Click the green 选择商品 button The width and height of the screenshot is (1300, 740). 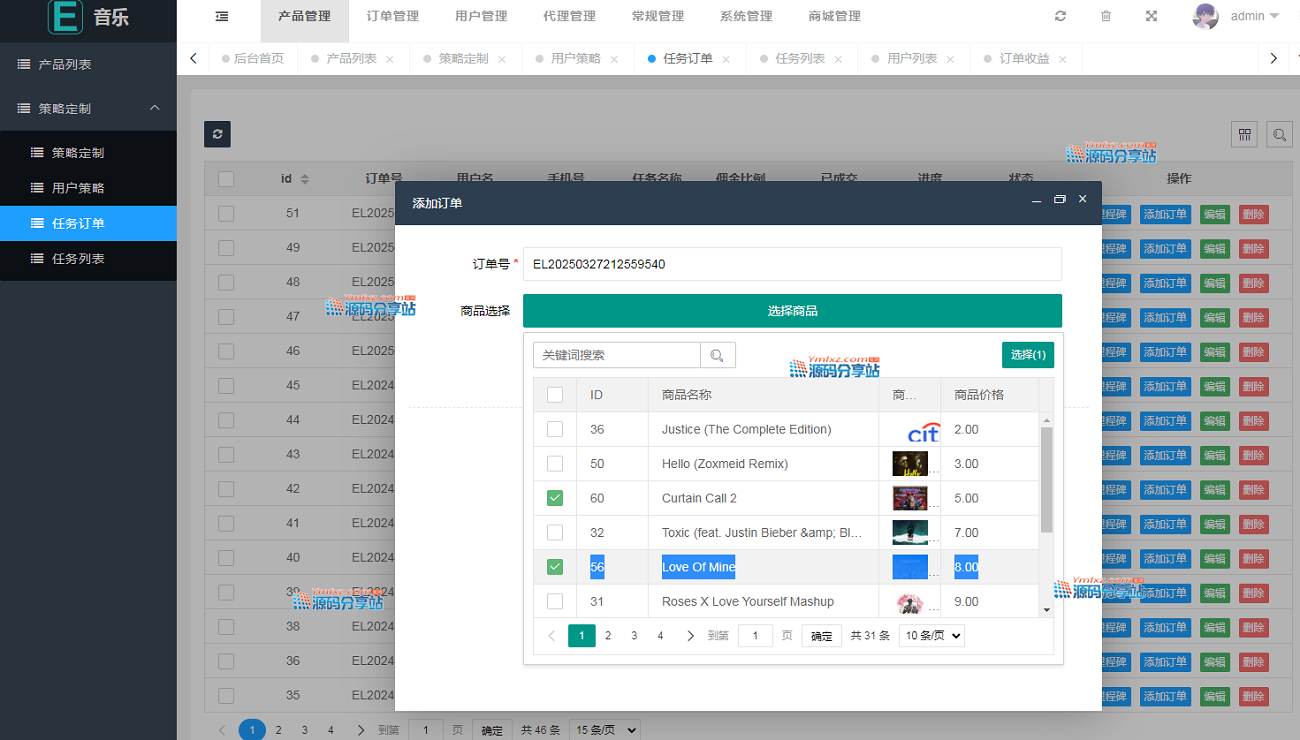tap(792, 311)
